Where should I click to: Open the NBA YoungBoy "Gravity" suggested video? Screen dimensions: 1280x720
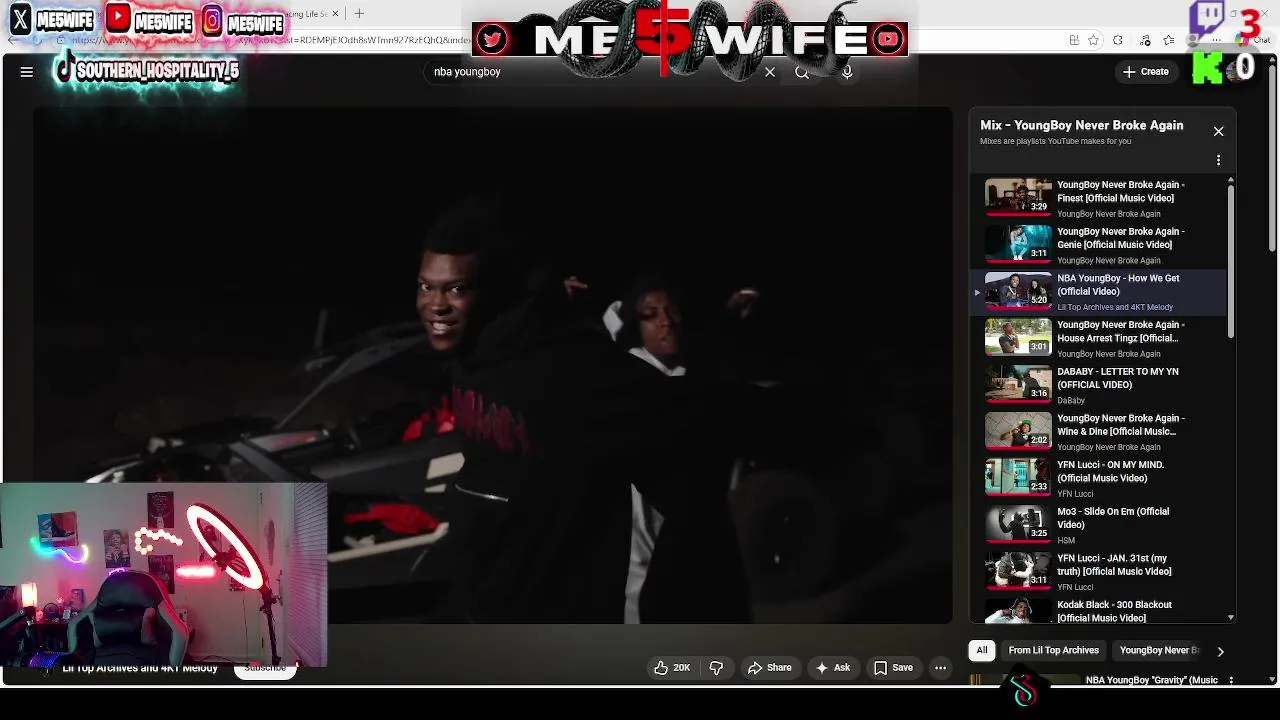pos(1152,680)
